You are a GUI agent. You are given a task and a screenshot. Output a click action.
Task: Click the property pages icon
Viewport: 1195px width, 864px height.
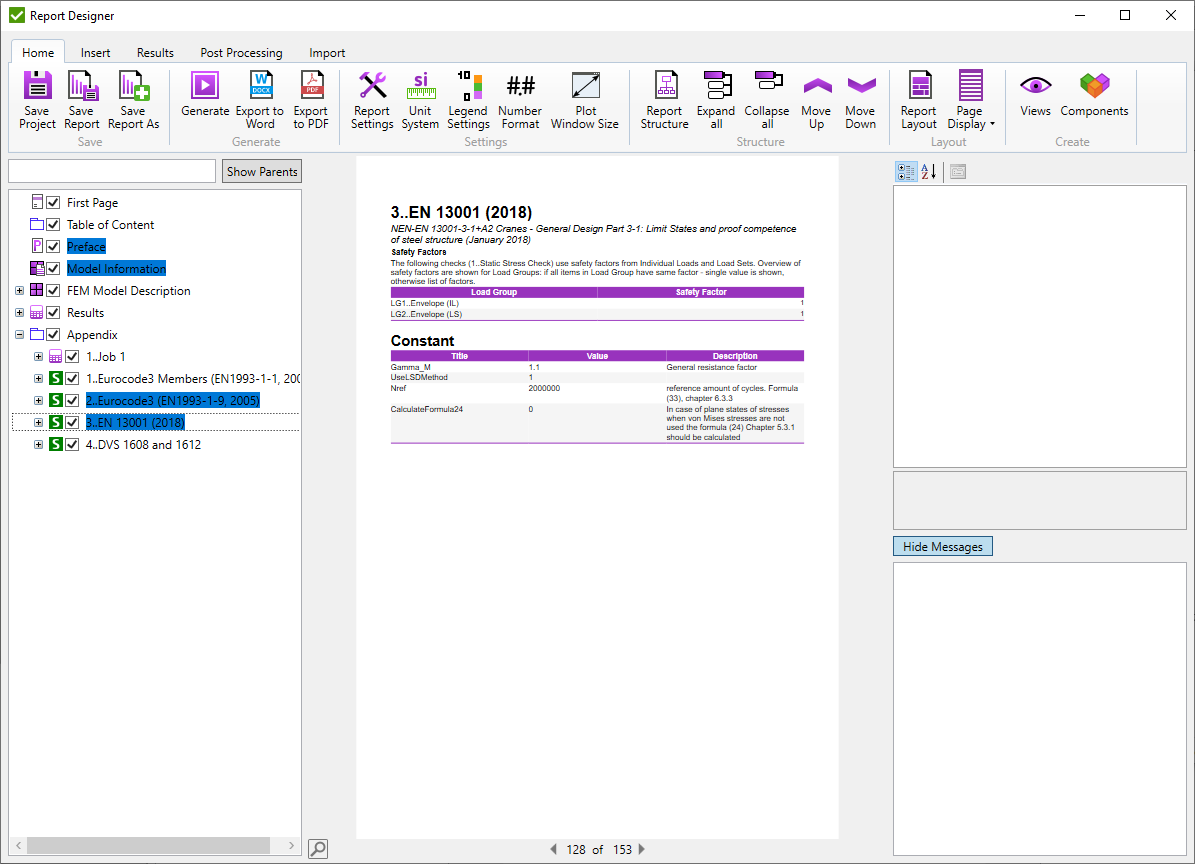[x=958, y=171]
